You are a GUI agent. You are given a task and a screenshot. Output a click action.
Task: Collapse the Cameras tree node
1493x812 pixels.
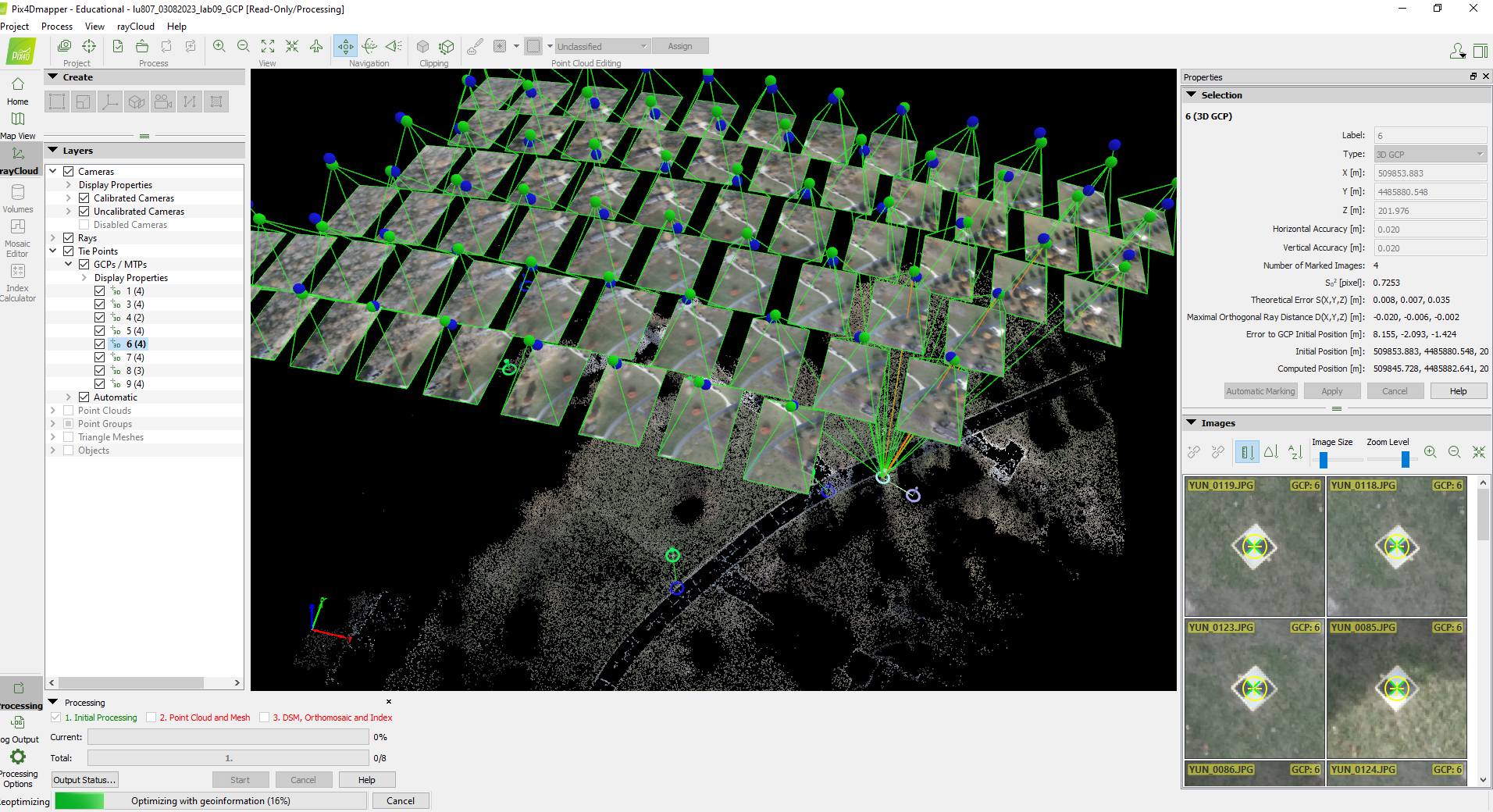click(53, 172)
